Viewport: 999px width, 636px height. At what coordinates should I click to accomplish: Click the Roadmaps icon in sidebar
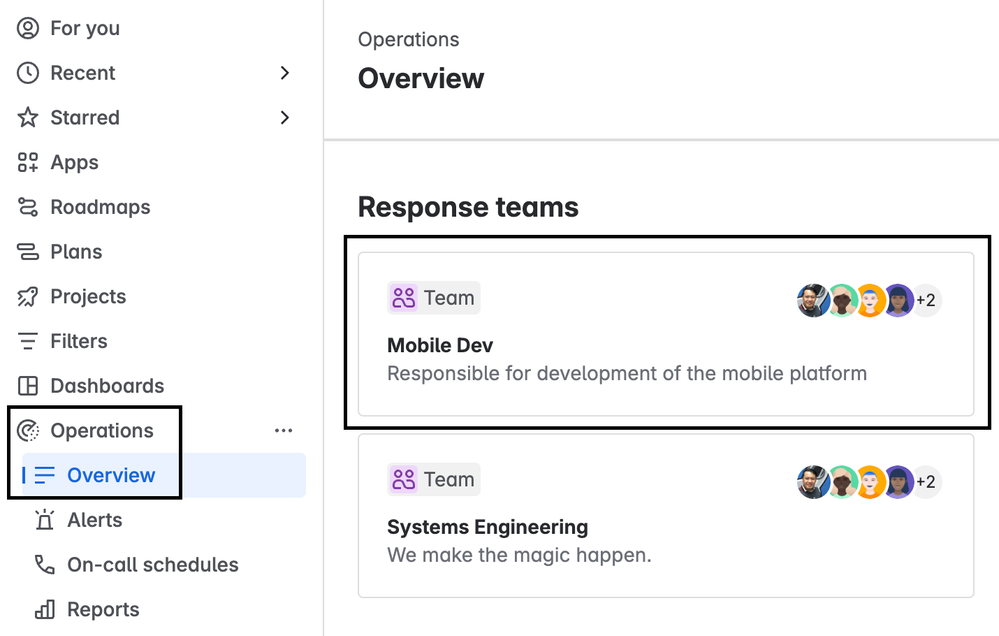coord(28,207)
